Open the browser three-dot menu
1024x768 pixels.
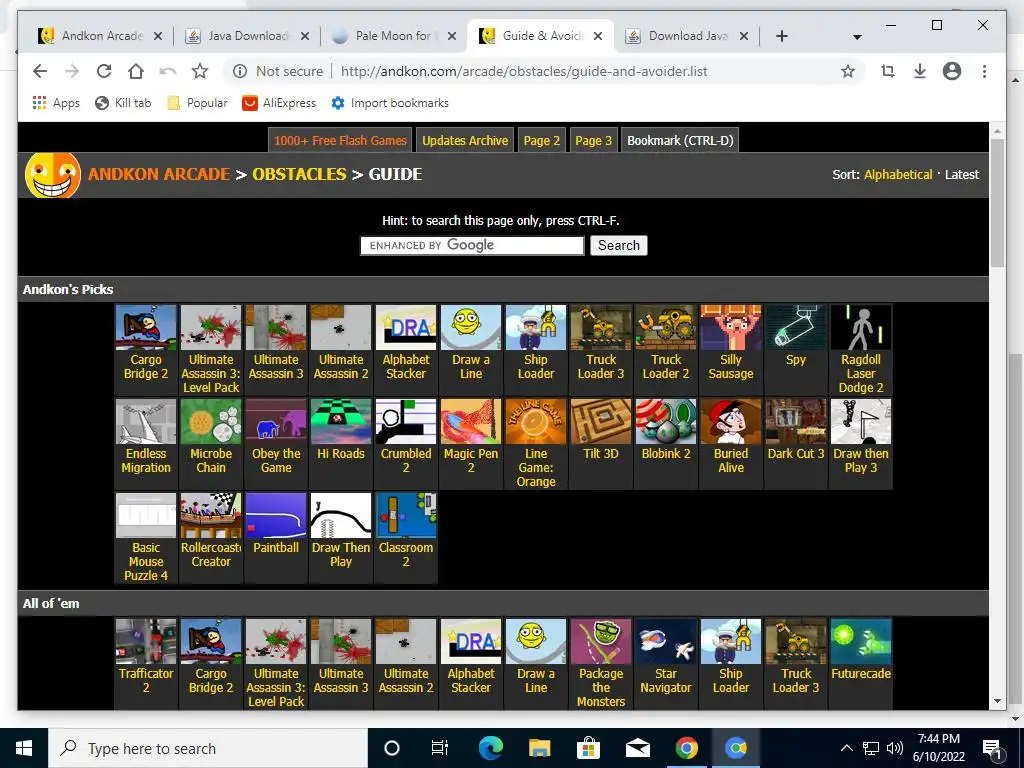(x=984, y=71)
